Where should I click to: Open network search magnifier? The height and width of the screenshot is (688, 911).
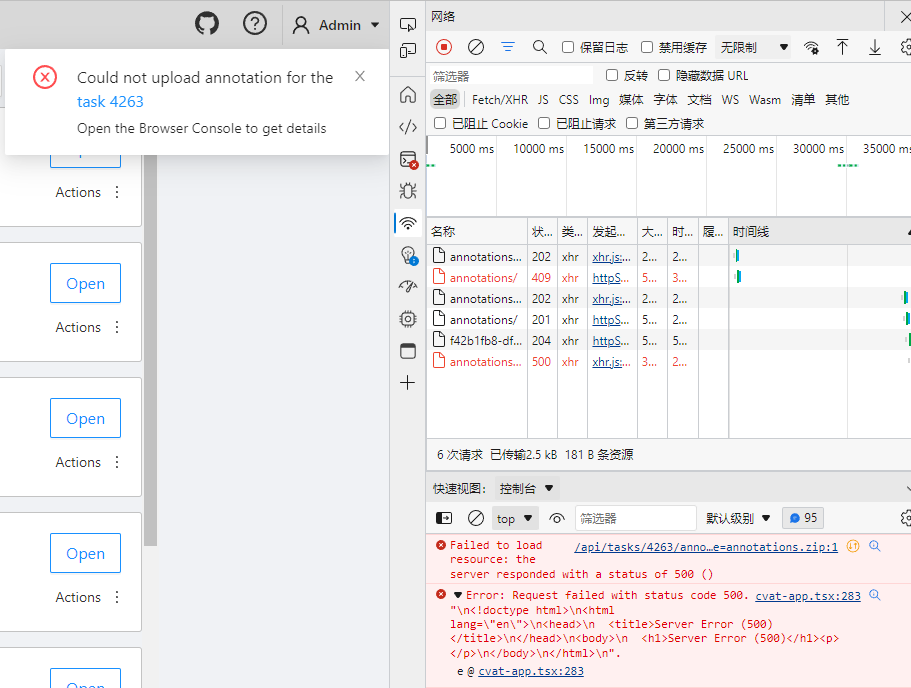point(540,47)
